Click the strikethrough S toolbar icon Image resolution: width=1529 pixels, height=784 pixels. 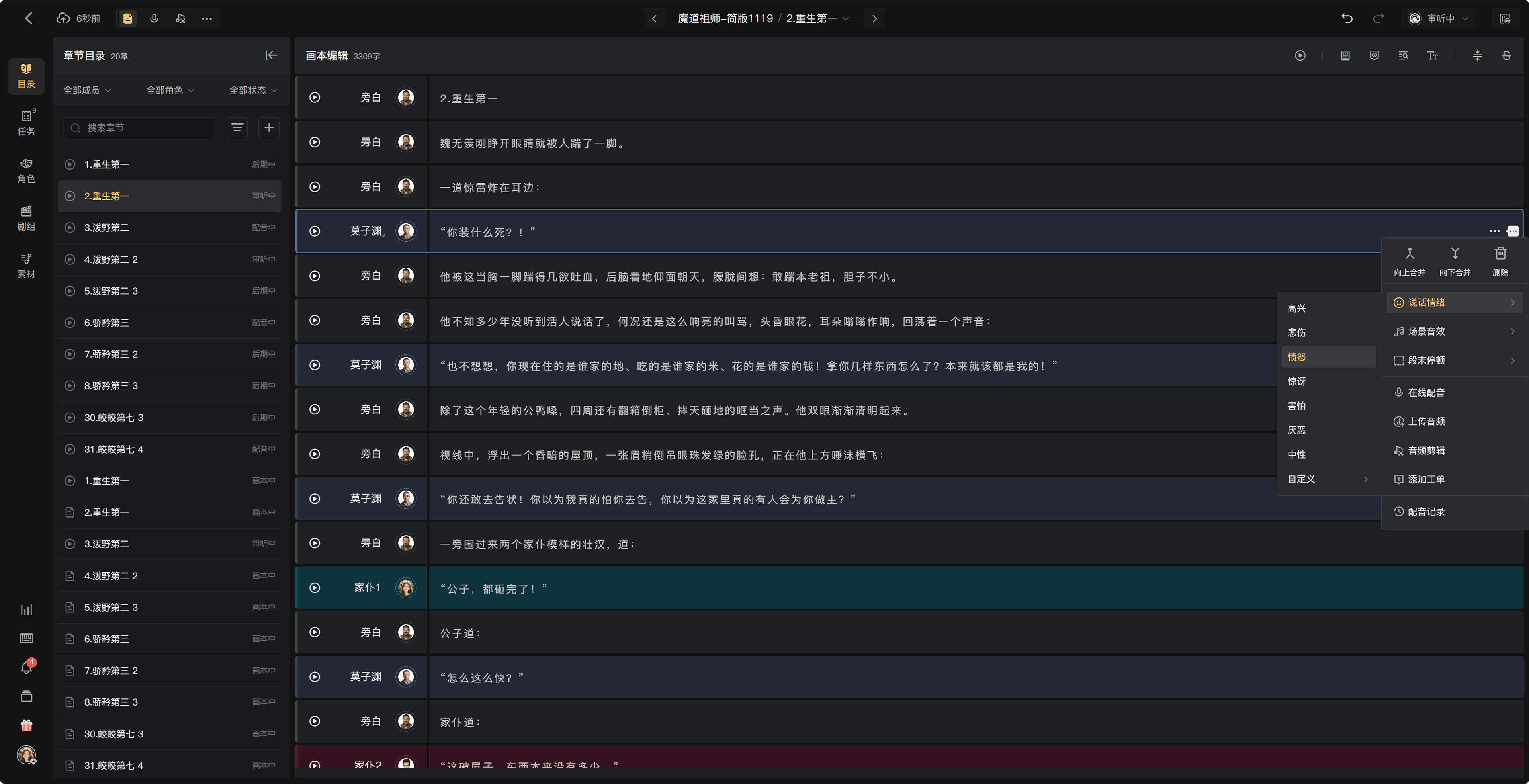[1506, 55]
